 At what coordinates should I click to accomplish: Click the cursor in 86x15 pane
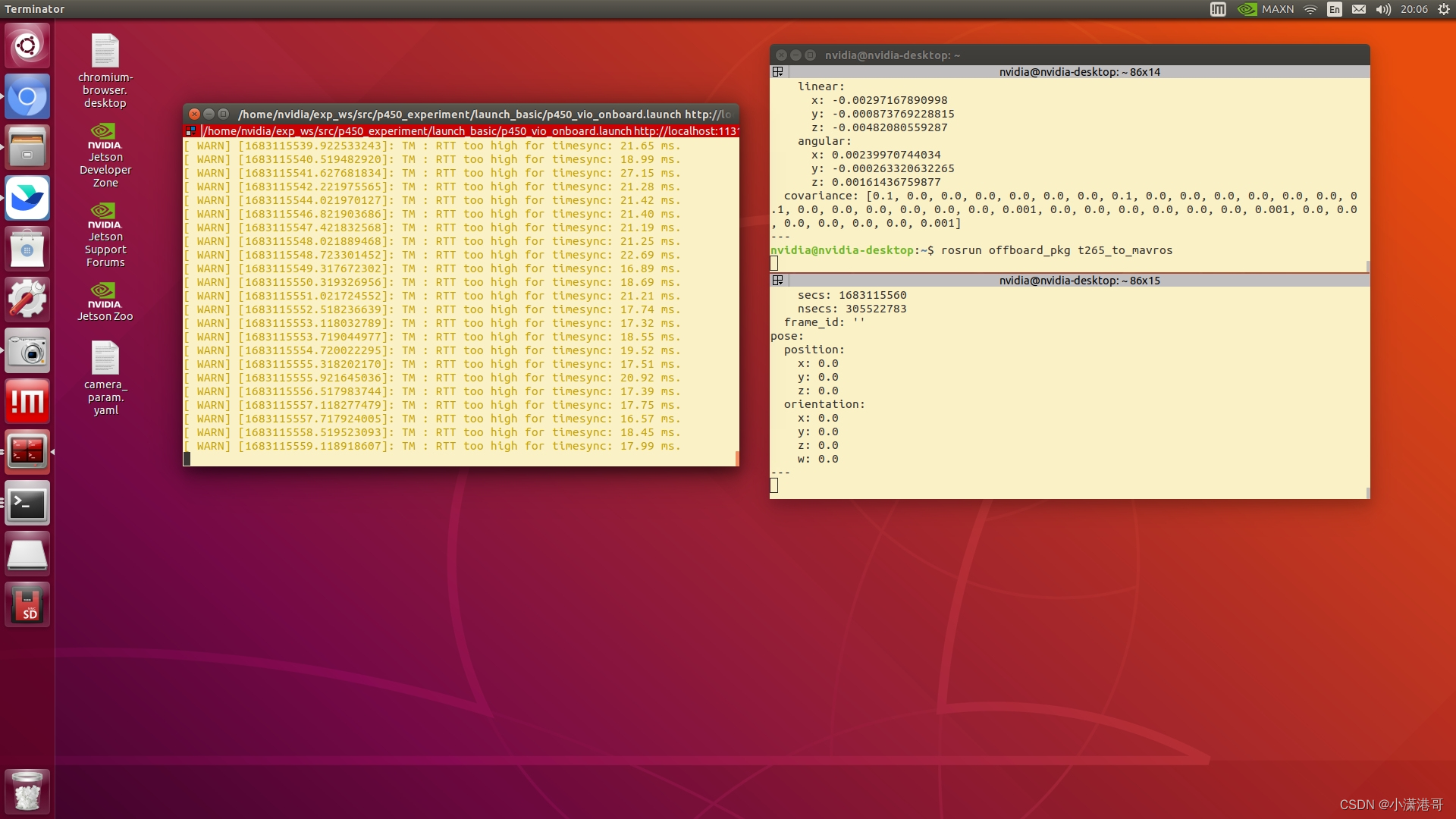coord(774,485)
